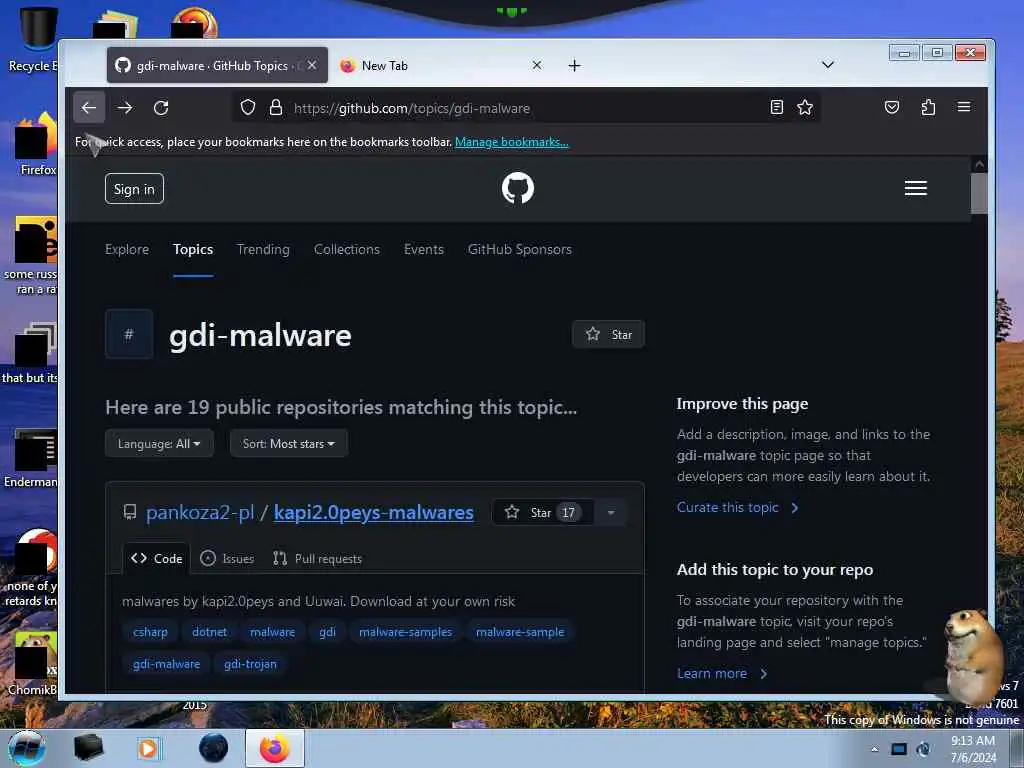Star the gdi-malware topic
Image resolution: width=1024 pixels, height=768 pixels.
(x=608, y=334)
